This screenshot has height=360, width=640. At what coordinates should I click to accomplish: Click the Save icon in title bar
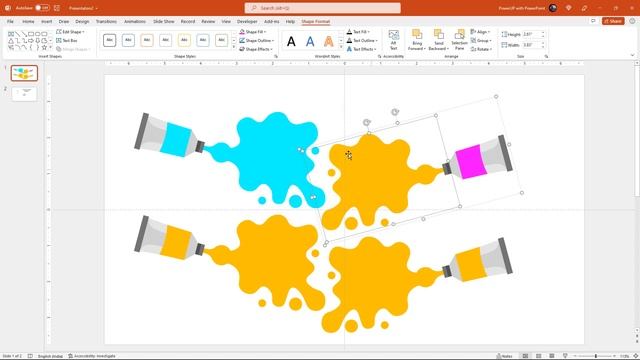(x=57, y=8)
